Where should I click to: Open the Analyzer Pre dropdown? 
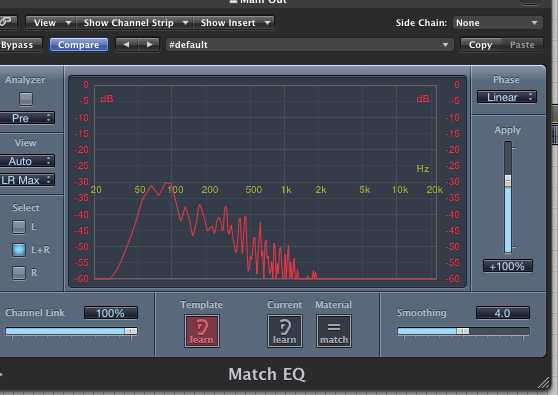click(x=26, y=118)
